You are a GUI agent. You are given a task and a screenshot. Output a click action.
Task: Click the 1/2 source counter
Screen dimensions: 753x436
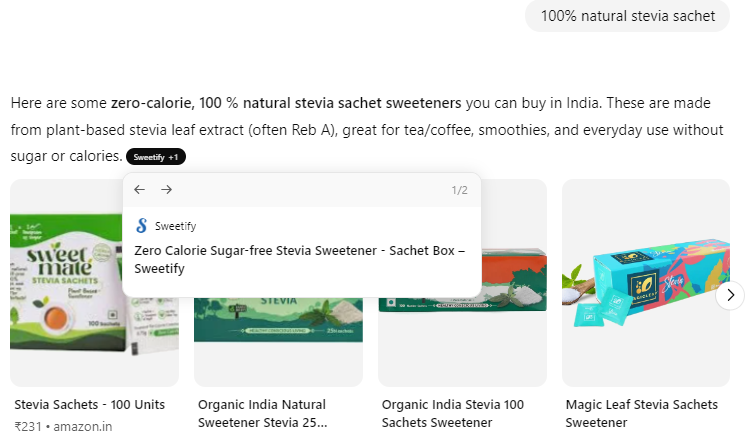[x=459, y=190]
